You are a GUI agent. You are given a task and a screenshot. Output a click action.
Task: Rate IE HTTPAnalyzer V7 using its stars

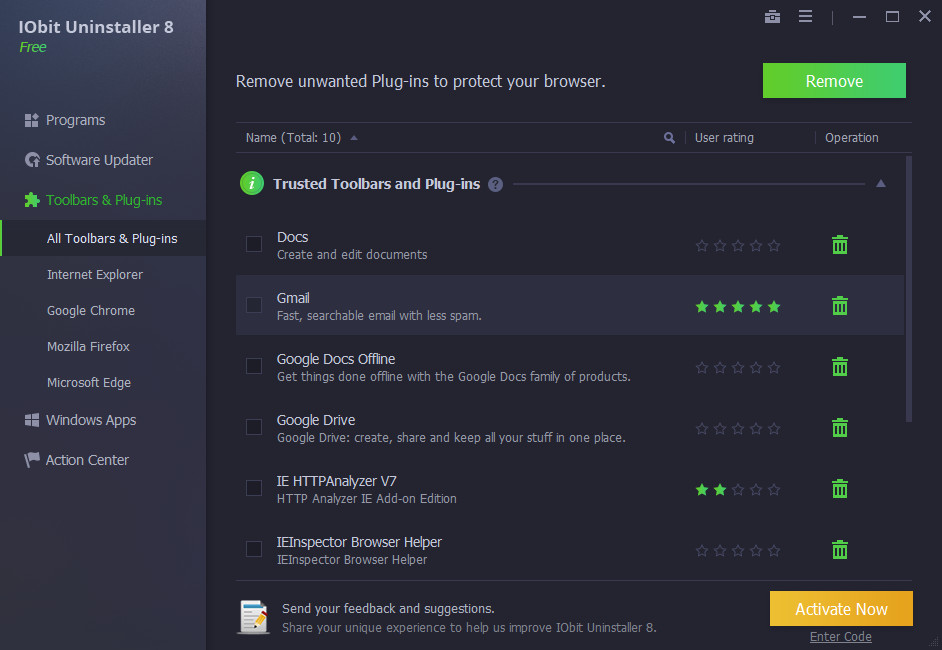(738, 490)
